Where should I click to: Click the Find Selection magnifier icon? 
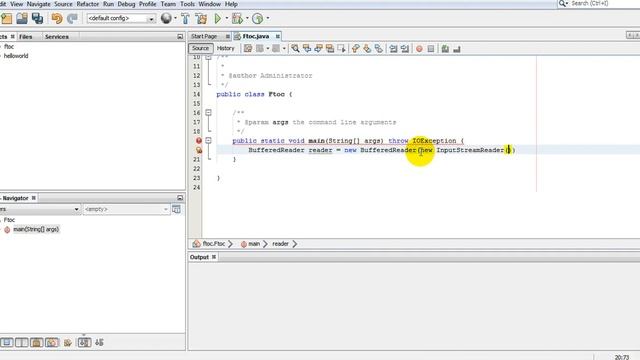(295, 49)
